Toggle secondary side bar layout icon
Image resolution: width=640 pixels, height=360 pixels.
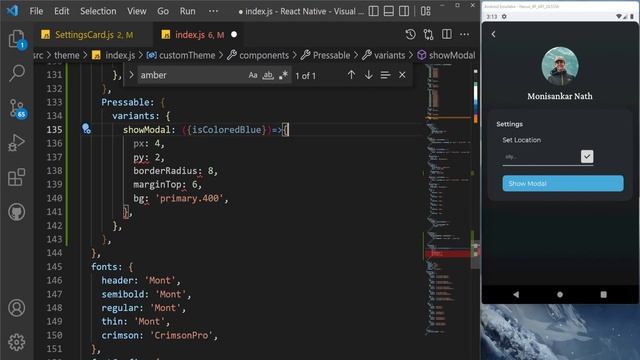pos(404,11)
